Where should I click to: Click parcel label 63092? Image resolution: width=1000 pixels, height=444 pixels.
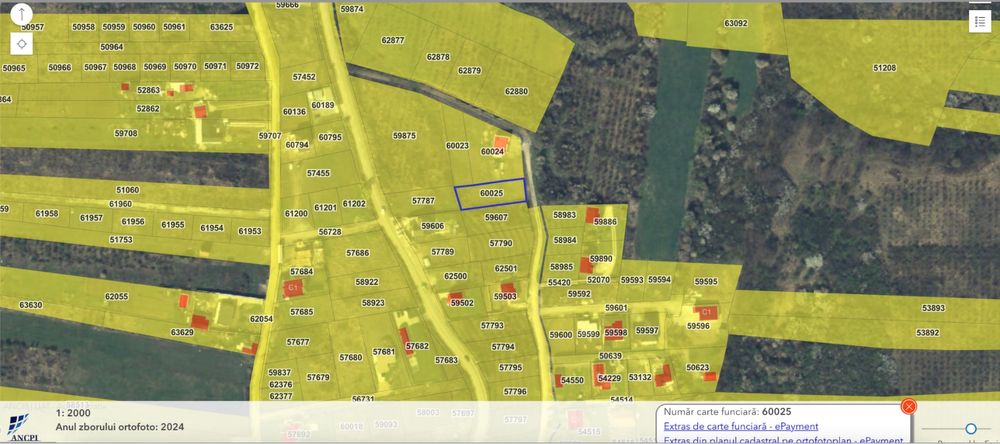735,23
